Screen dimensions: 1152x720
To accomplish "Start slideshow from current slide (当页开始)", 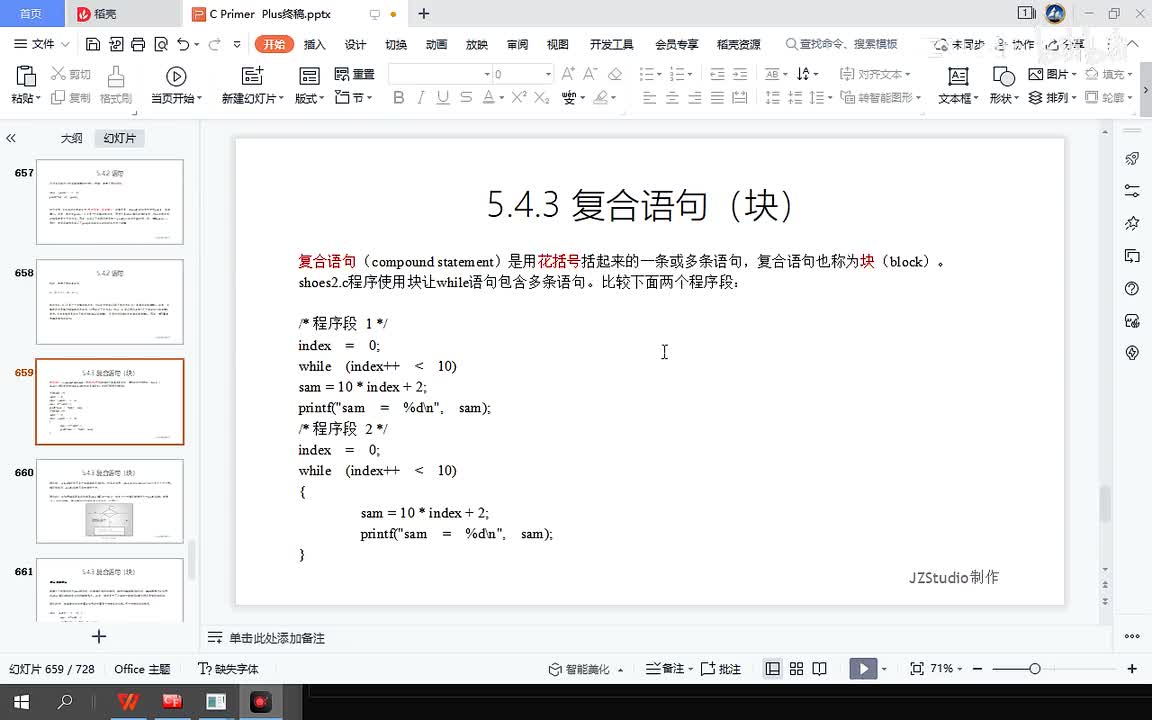I will click(176, 84).
